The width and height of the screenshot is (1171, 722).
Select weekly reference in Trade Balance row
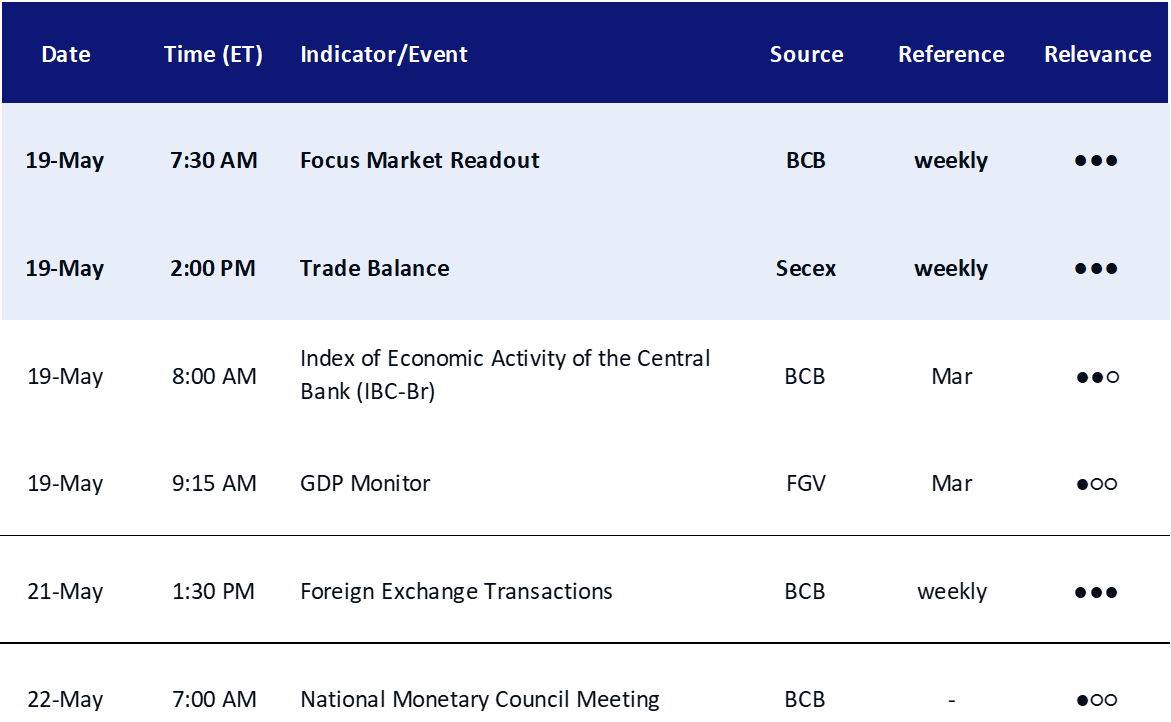951,268
